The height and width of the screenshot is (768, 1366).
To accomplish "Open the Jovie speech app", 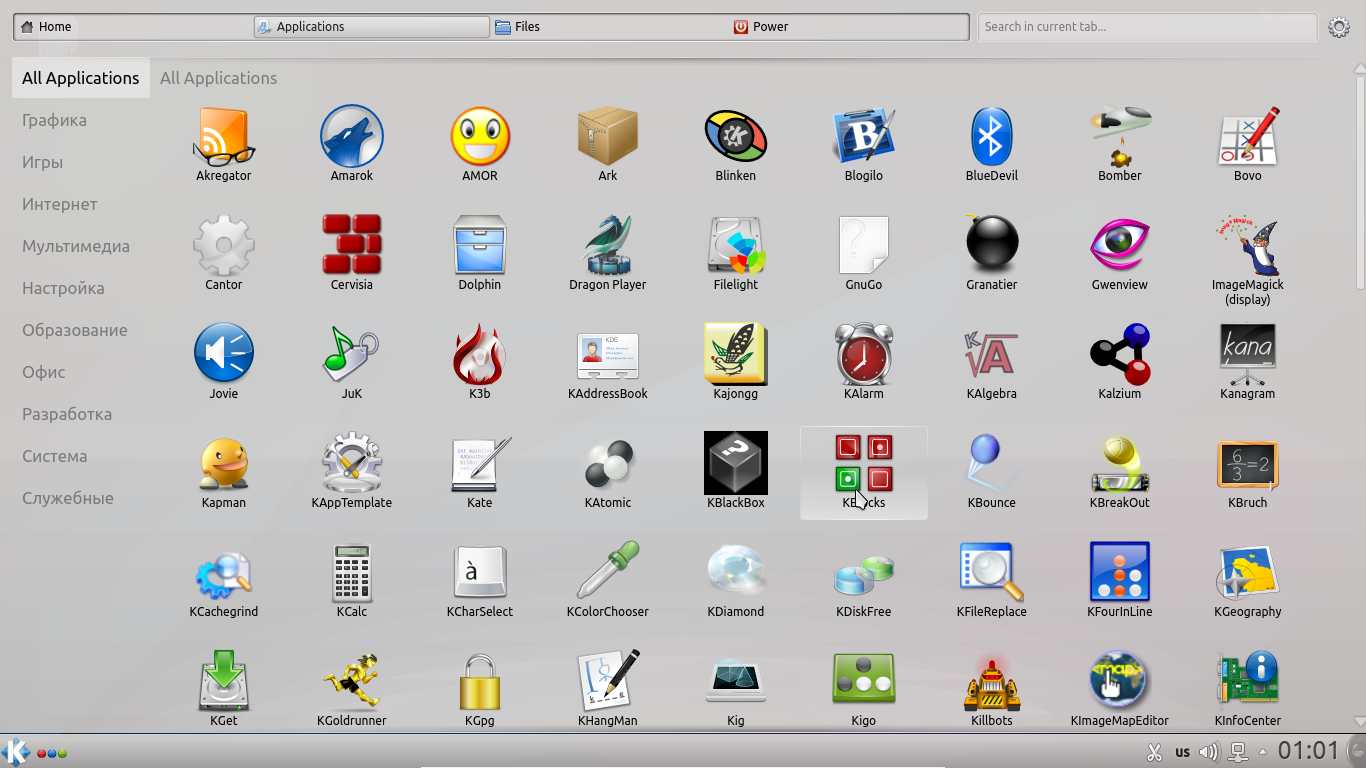I will [x=224, y=363].
